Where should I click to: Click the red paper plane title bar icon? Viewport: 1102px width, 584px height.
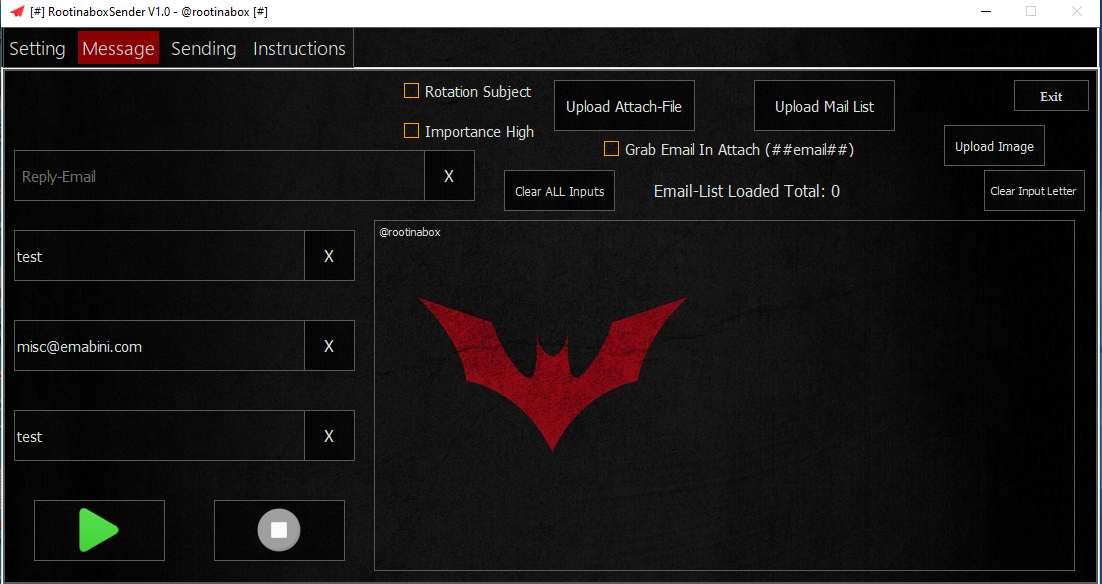tap(17, 12)
